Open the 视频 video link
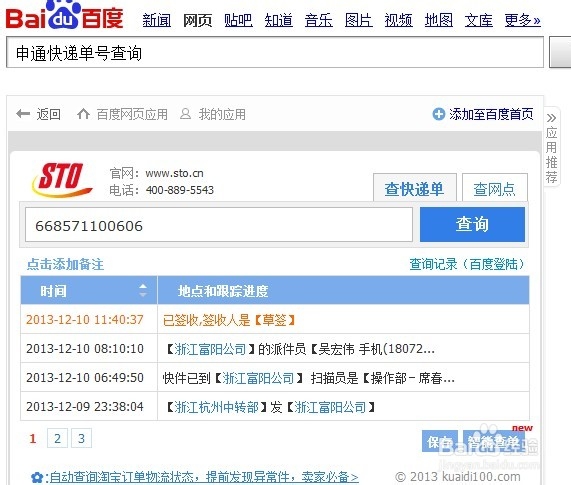 coord(398,20)
